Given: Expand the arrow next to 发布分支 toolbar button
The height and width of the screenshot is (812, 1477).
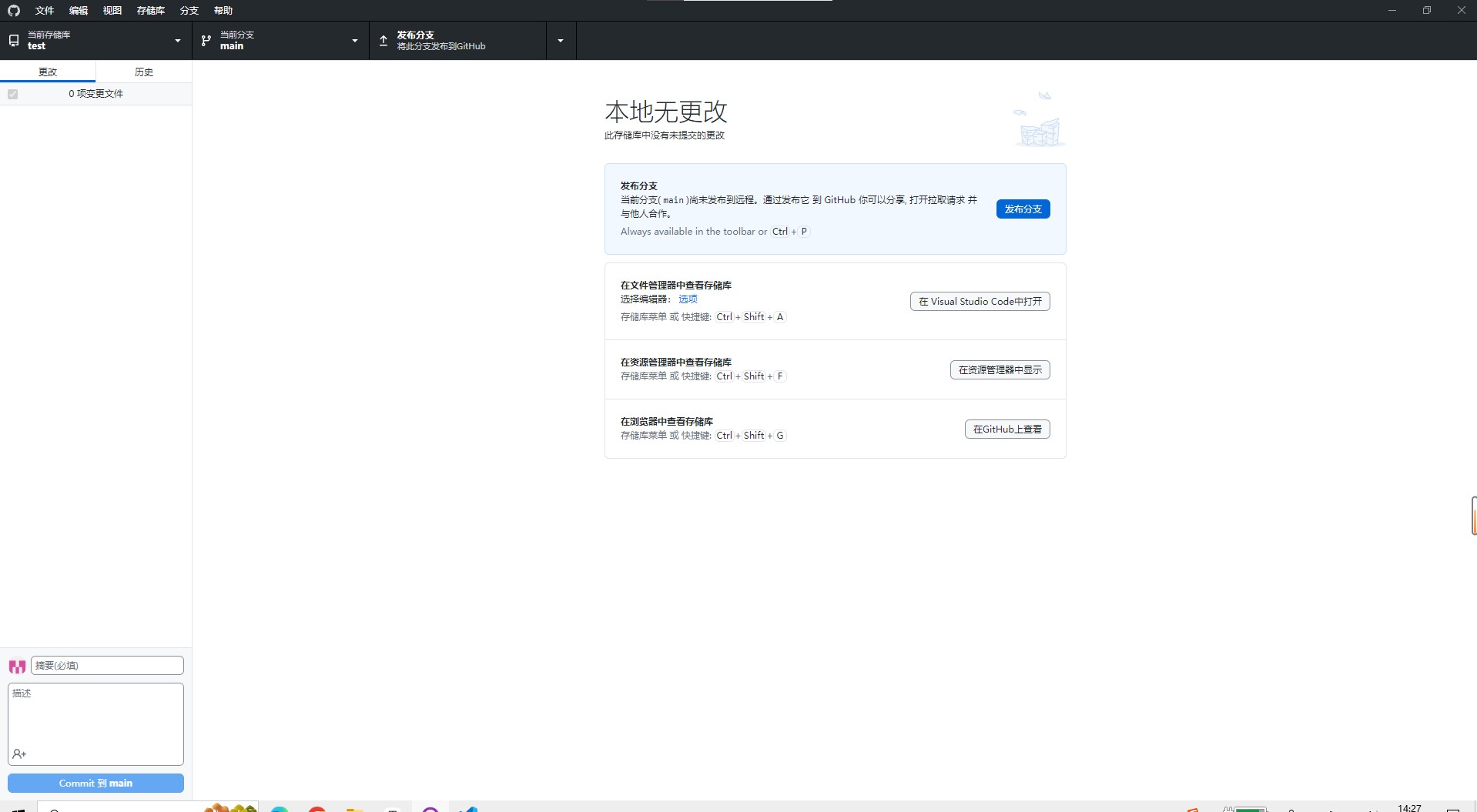Looking at the screenshot, I should pos(561,41).
